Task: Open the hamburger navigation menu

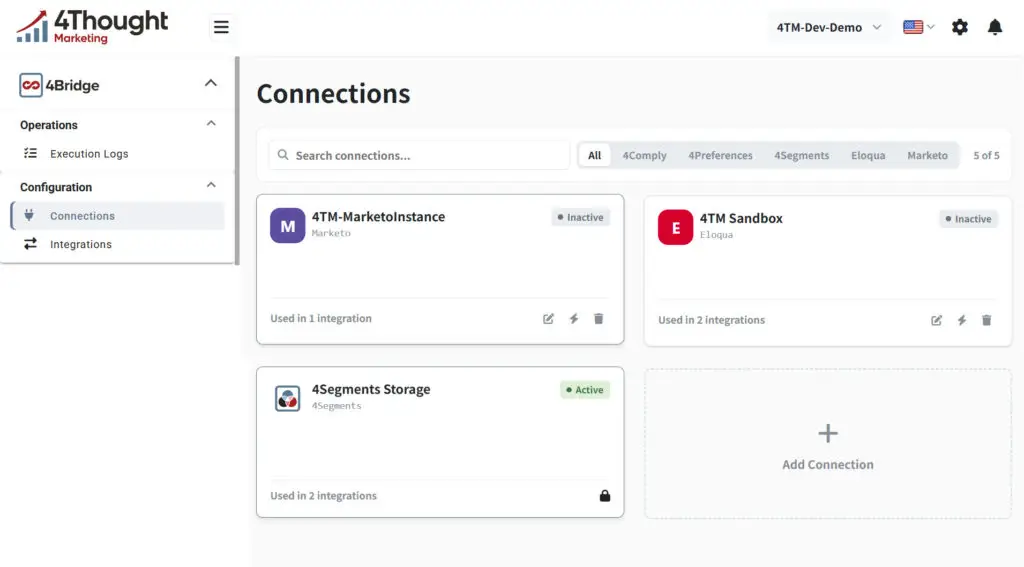Action: coord(221,27)
